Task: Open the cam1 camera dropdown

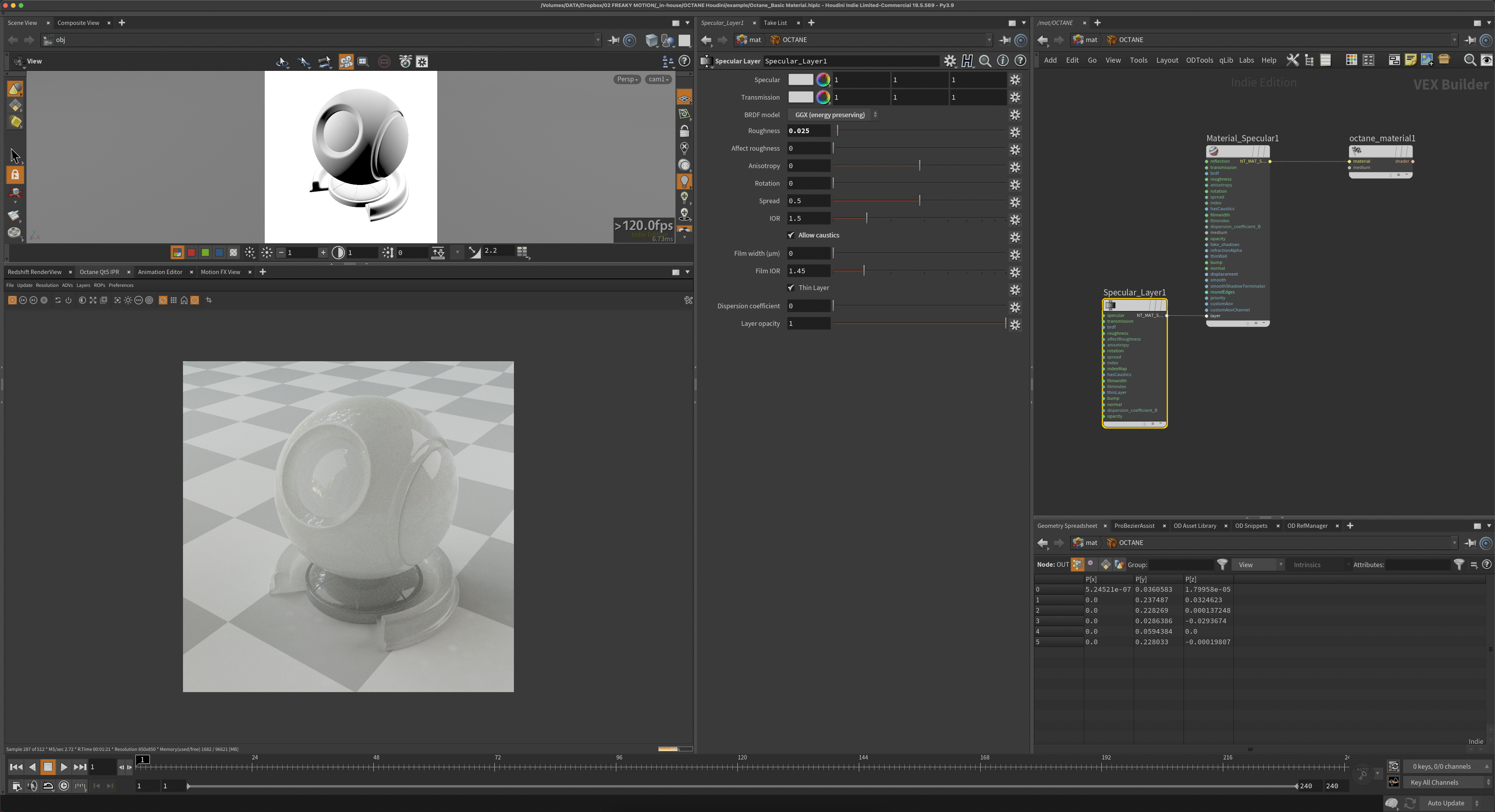Action: [658, 79]
